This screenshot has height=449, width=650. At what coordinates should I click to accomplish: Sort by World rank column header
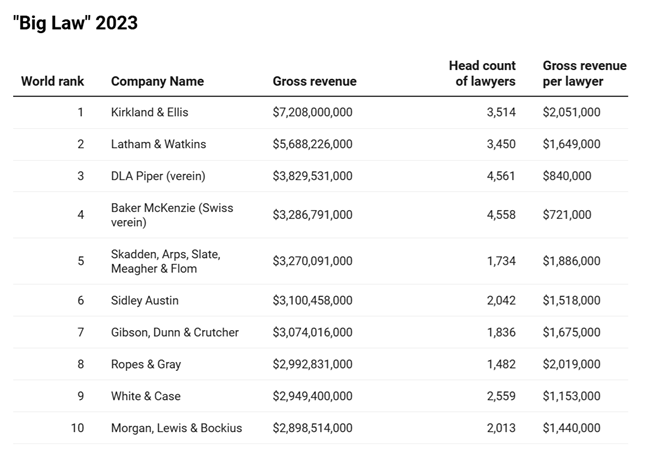coord(53,81)
